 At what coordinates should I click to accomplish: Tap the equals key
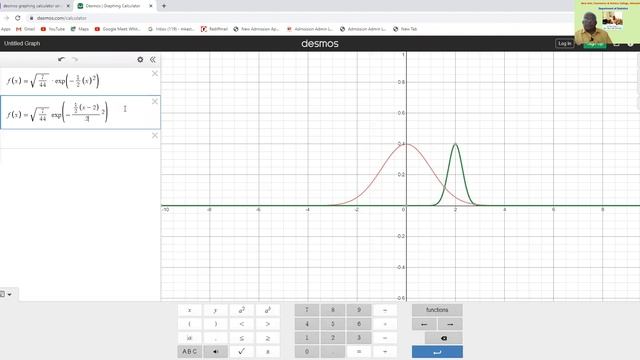pyautogui.click(x=359, y=351)
